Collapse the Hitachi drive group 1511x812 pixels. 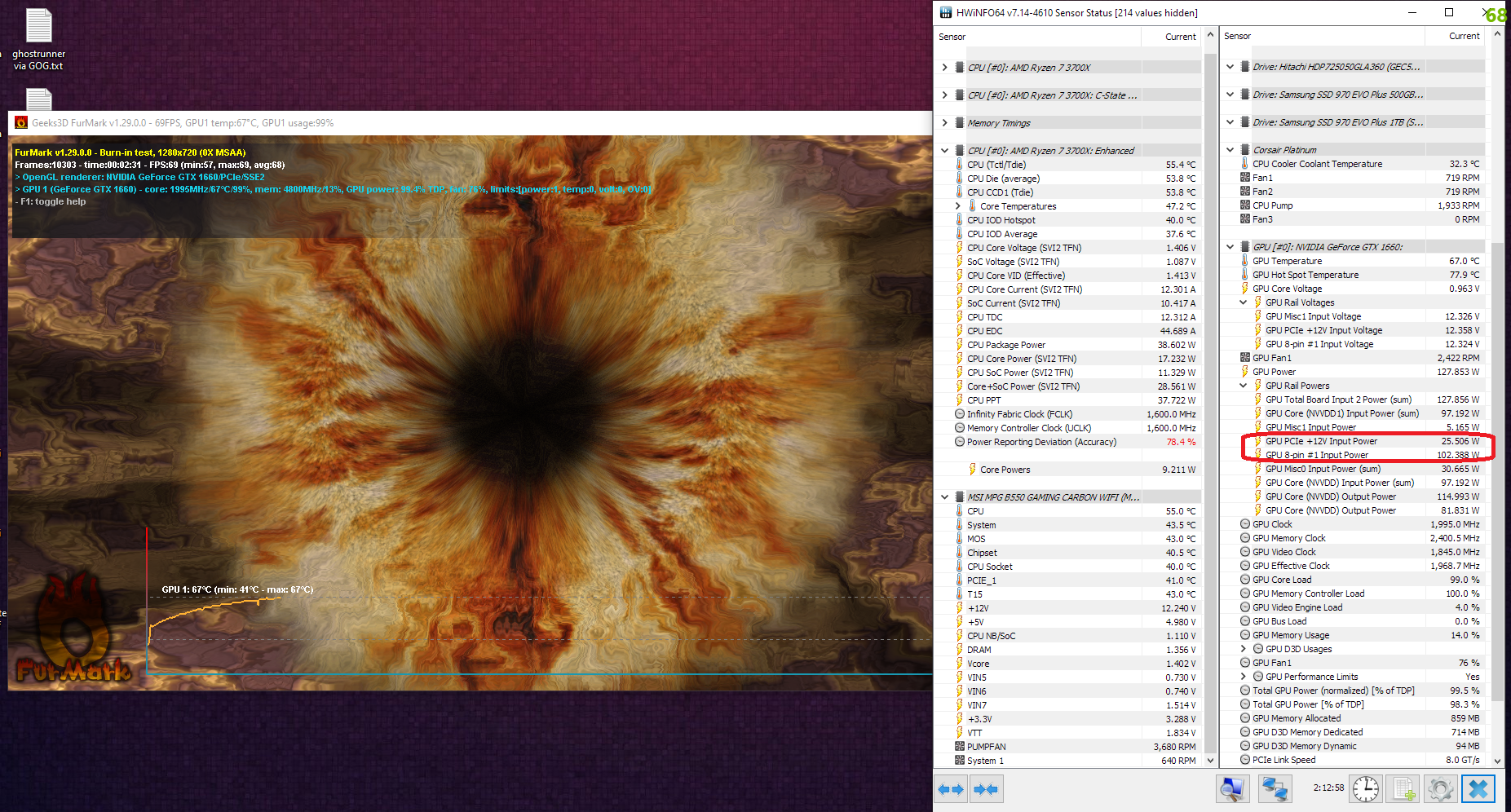tap(1230, 67)
